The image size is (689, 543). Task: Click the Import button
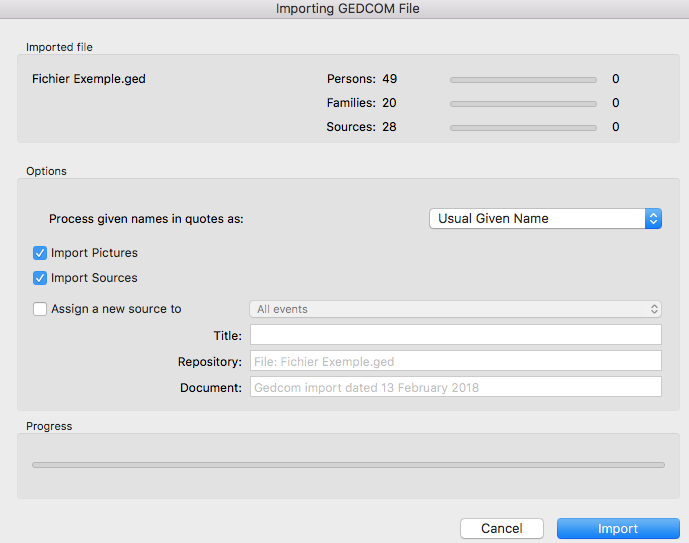click(x=618, y=529)
